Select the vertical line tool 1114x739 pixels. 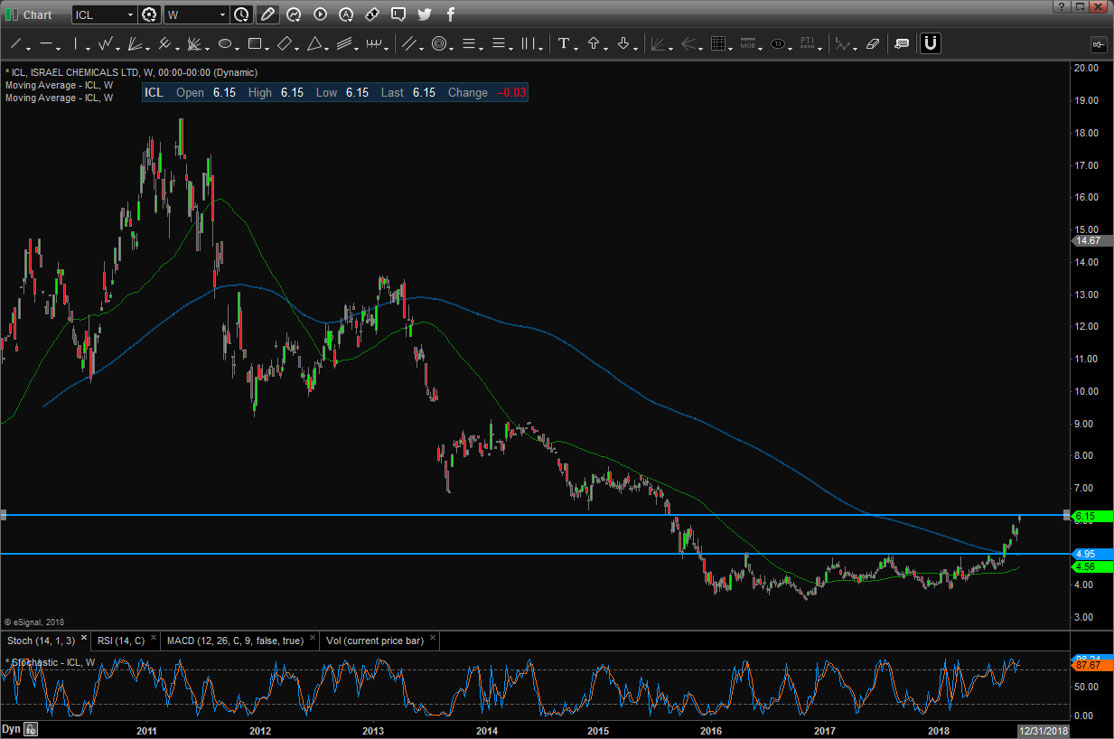[75, 44]
